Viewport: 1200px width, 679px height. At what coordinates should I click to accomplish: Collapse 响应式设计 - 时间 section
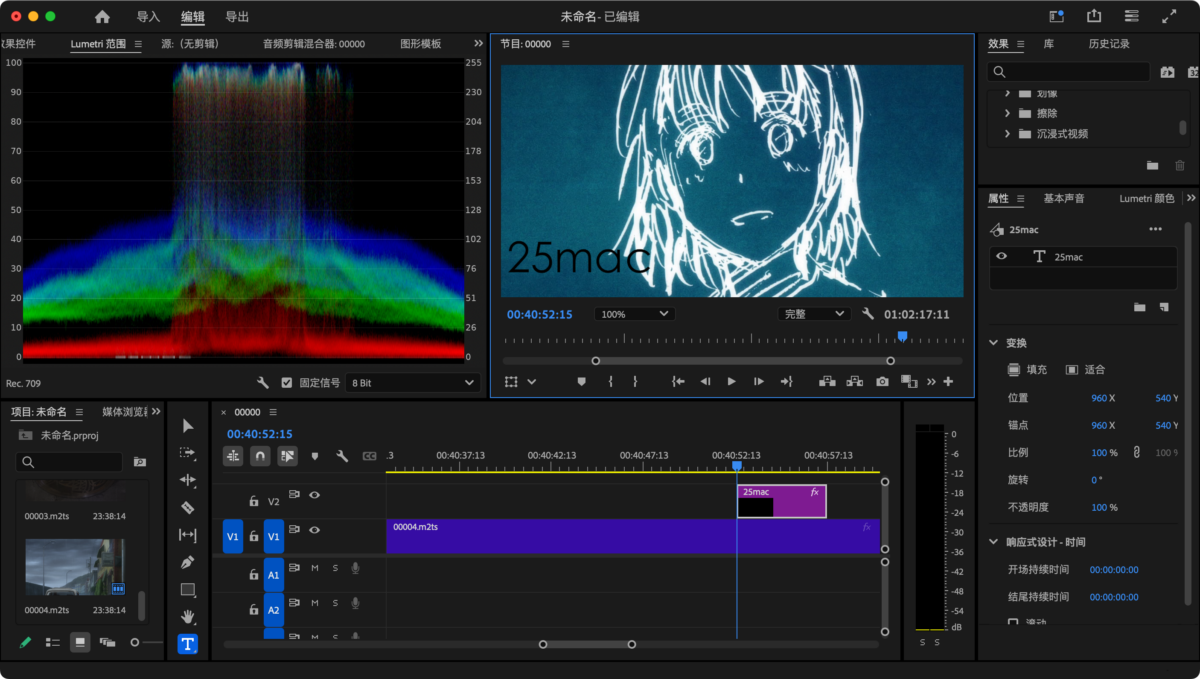[x=994, y=542]
